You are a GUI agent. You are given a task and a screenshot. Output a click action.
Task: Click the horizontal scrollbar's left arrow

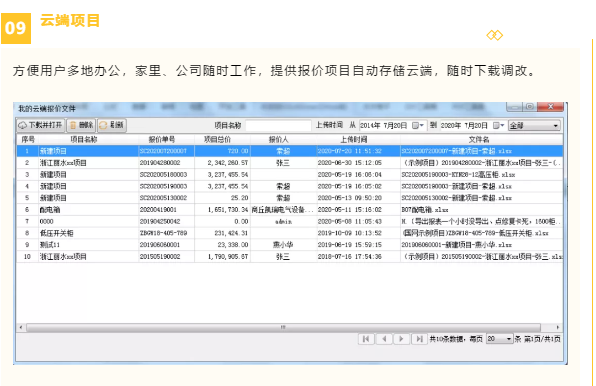21,327
